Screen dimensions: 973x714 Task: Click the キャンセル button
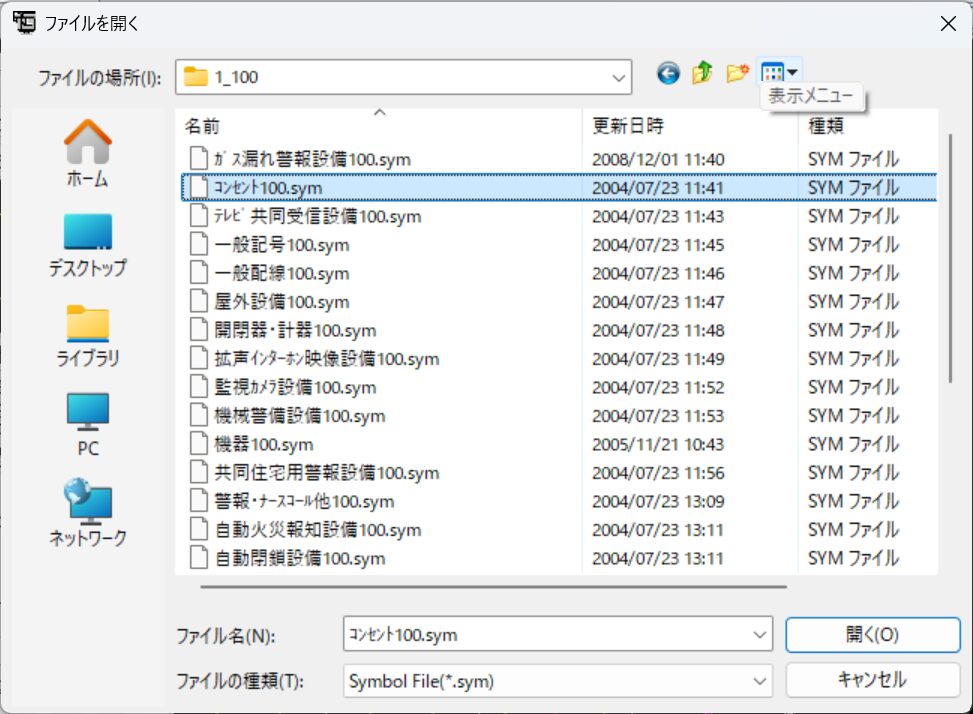click(872, 681)
